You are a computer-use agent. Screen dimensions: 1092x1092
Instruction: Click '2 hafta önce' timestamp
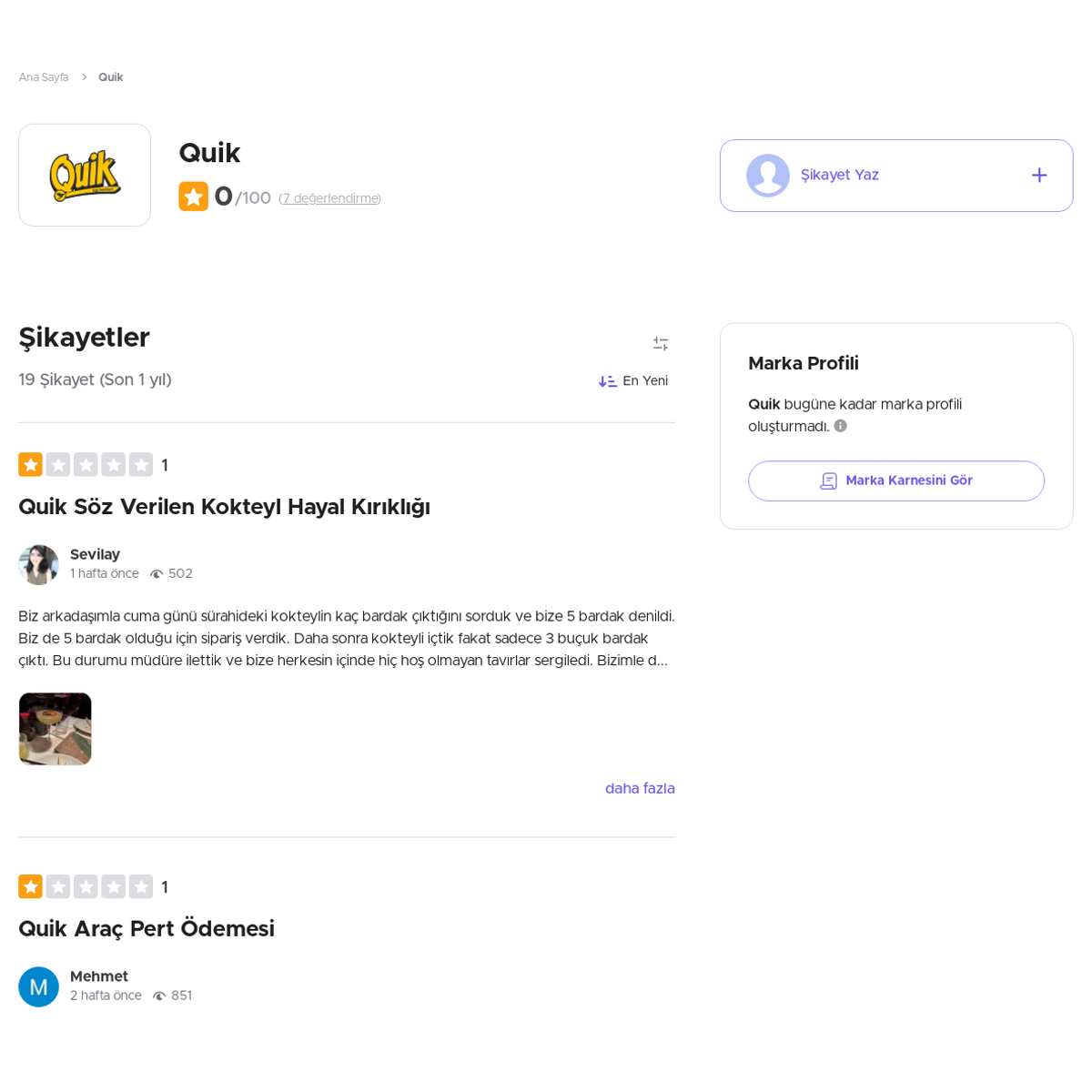[106, 996]
